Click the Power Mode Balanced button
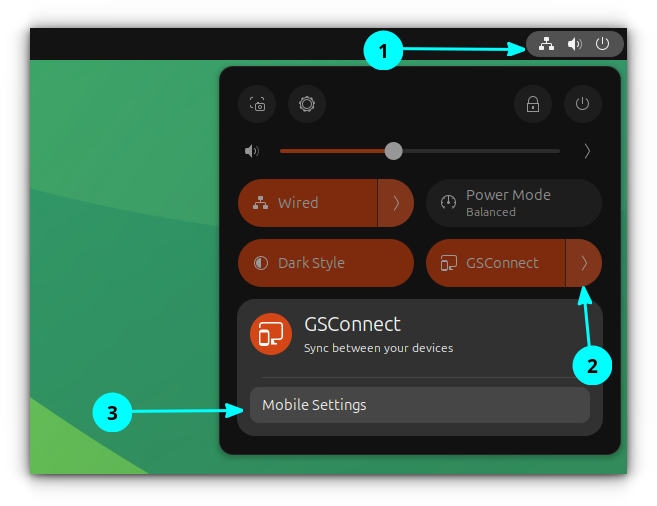The width and height of the screenshot is (657, 506). point(513,203)
